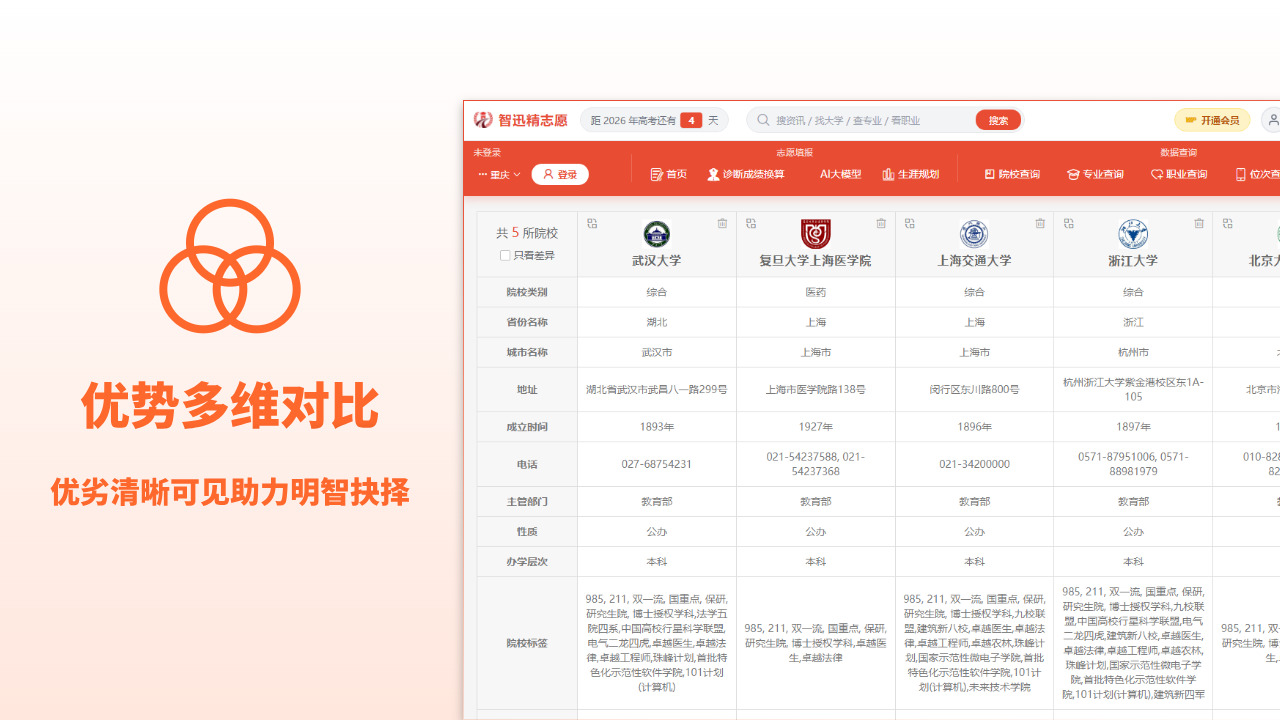Open 诊断成绩换算 in the navigation bar

(746, 174)
